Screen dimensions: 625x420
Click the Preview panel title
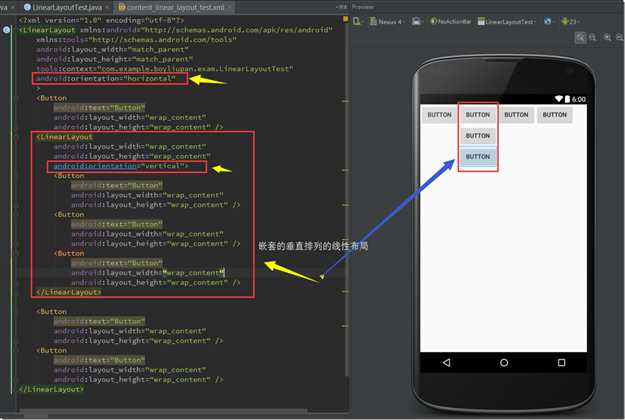pos(363,7)
